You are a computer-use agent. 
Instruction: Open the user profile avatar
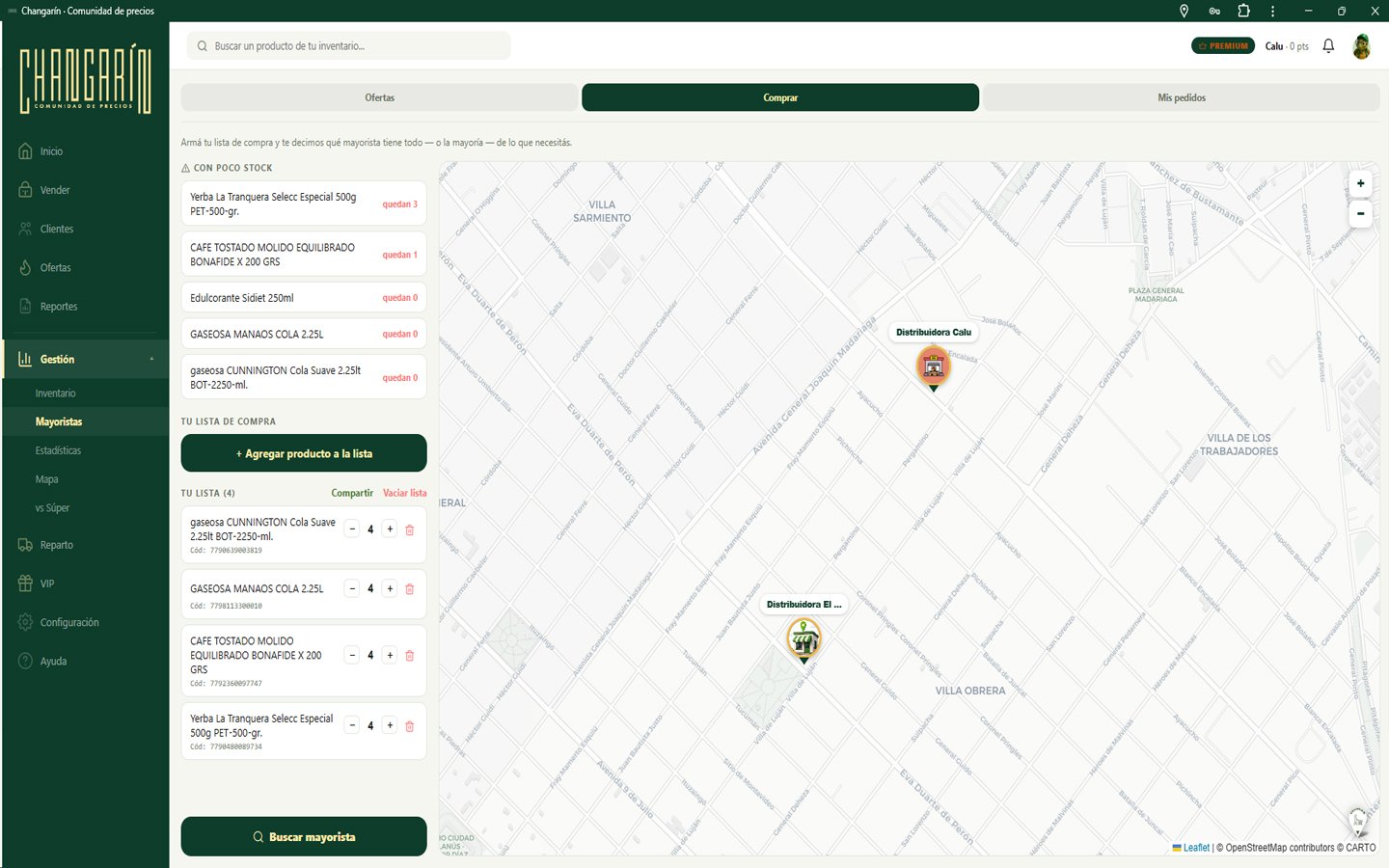[x=1361, y=46]
